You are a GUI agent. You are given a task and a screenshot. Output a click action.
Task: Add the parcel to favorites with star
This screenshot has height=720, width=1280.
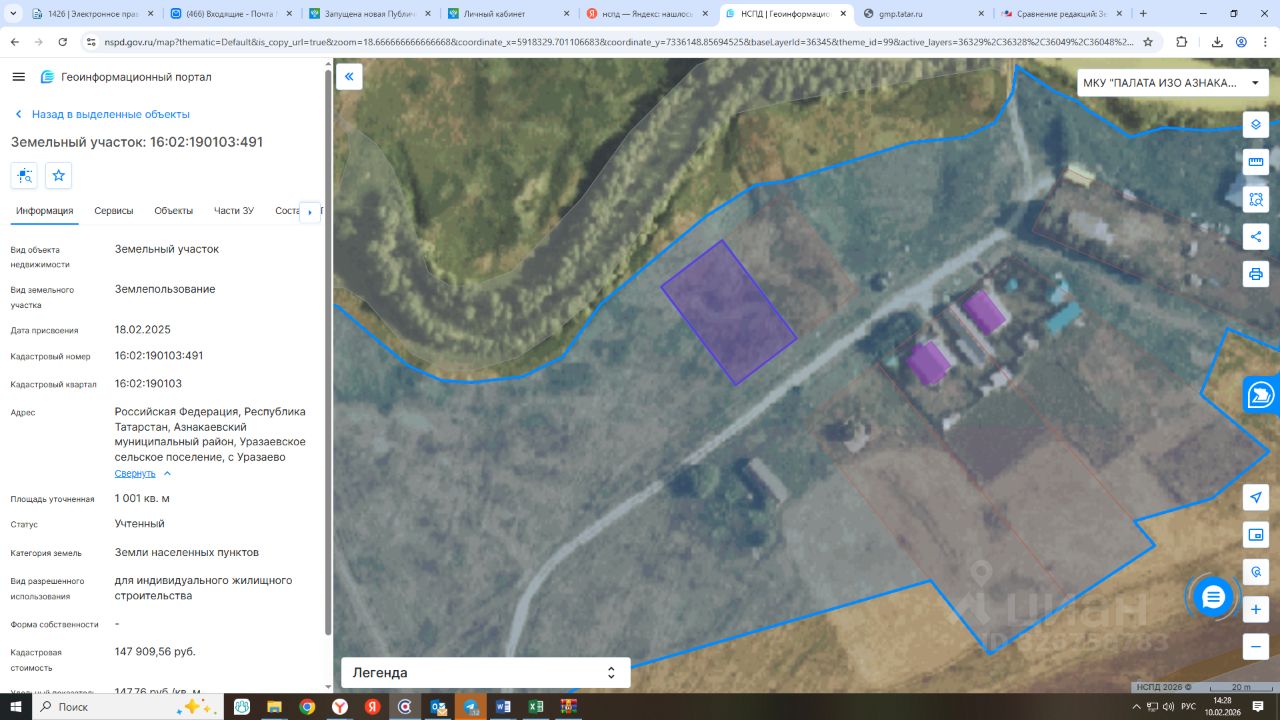click(x=59, y=176)
